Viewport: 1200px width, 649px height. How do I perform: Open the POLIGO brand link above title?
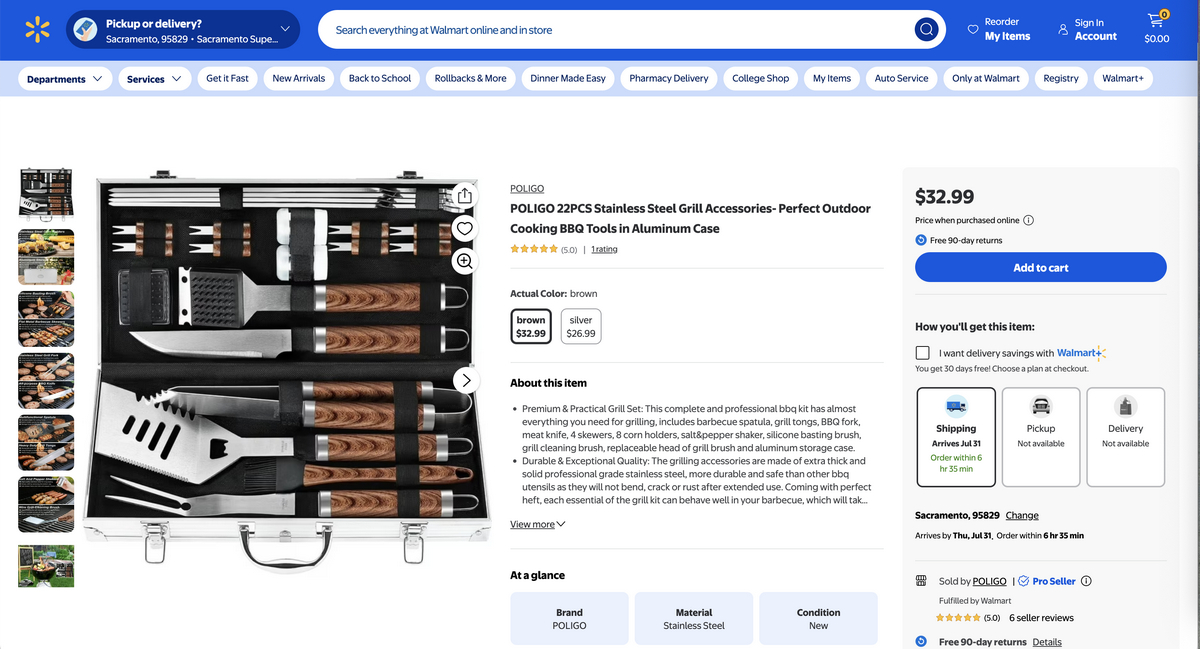(527, 188)
